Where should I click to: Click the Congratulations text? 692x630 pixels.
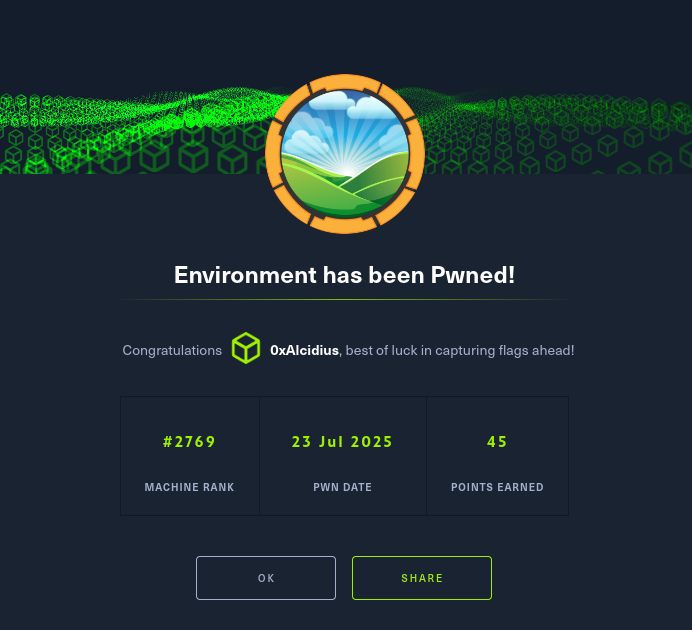(172, 350)
